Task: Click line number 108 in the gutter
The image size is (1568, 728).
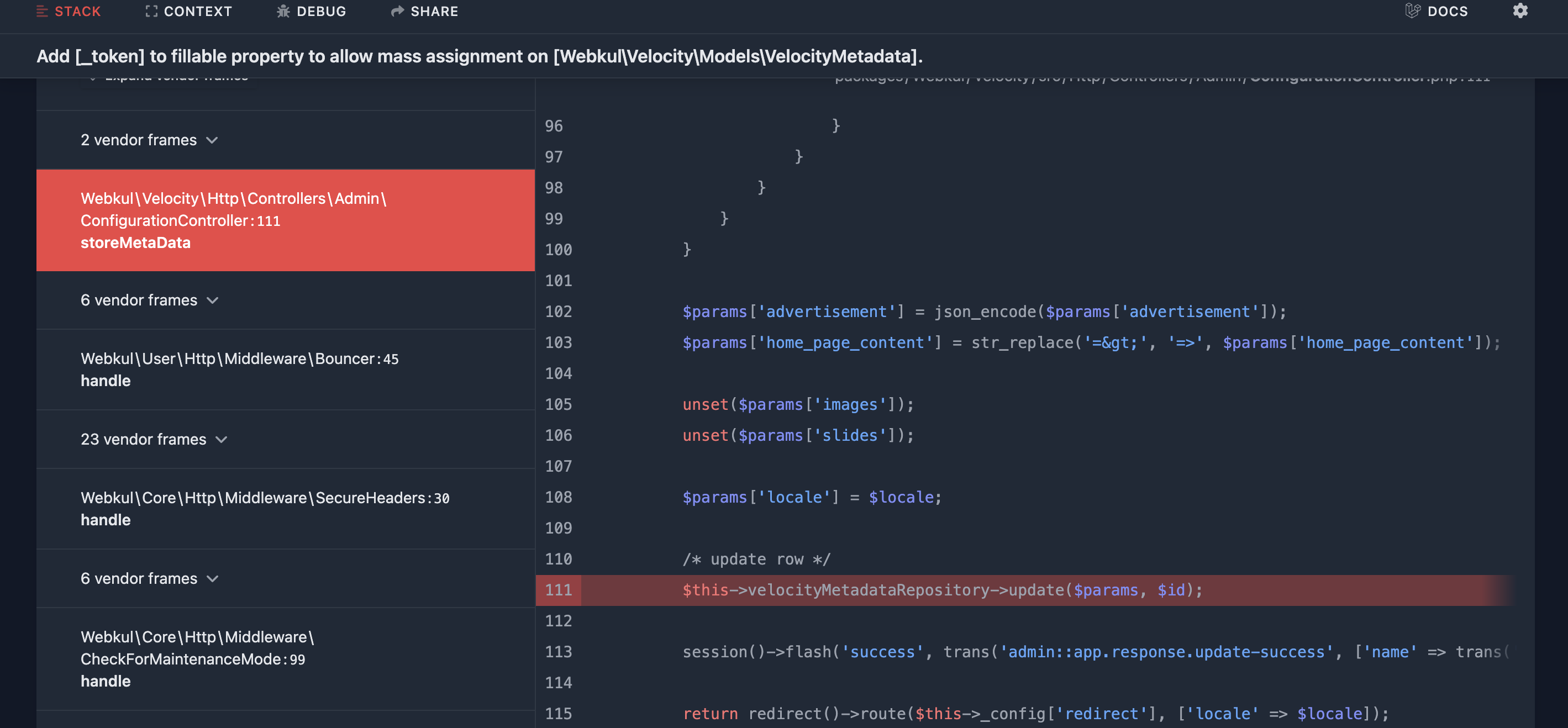Action: click(558, 497)
